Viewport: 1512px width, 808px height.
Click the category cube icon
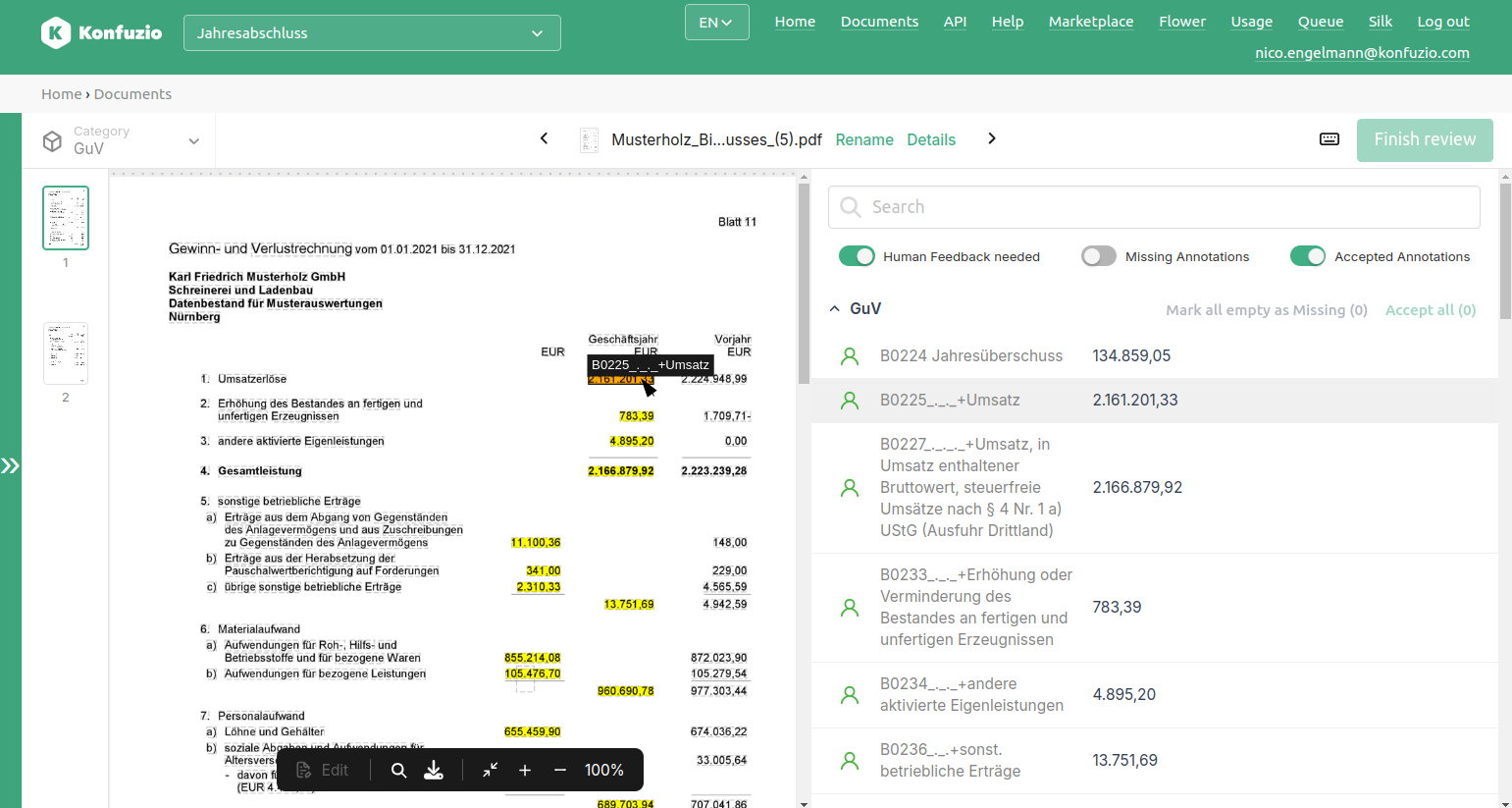point(53,141)
